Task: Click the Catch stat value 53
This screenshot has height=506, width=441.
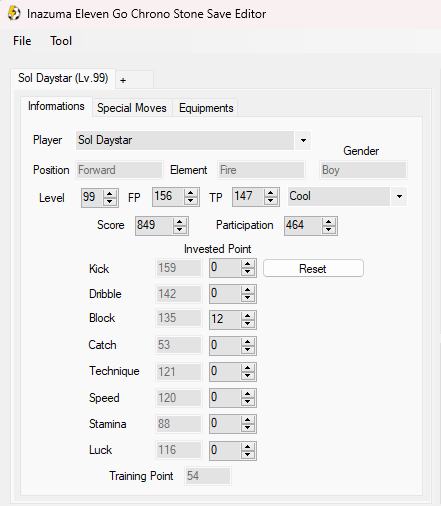Action: pyautogui.click(x=179, y=345)
